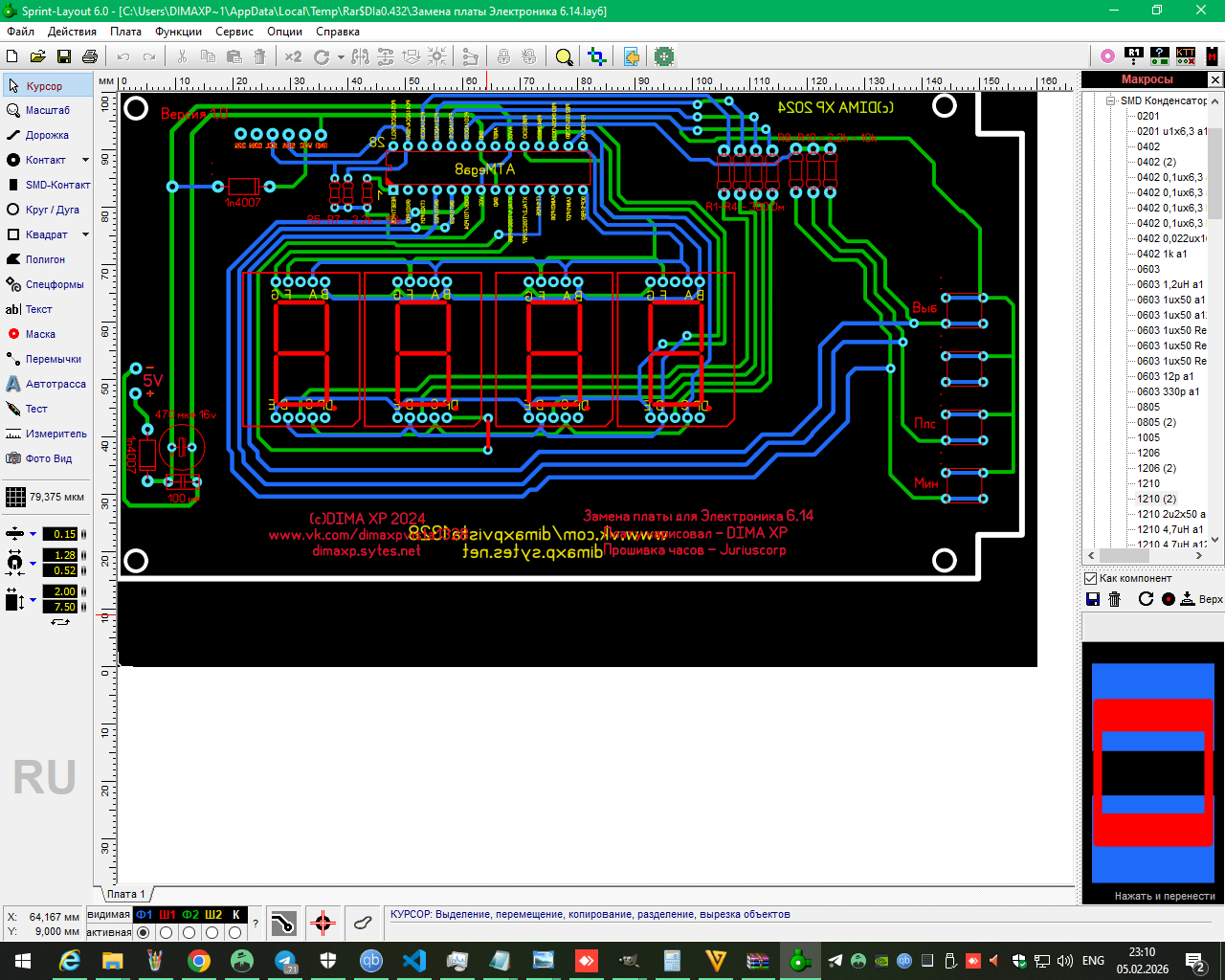Click the yellow magnifier search icon in toolbar
The image size is (1225, 980).
click(564, 57)
